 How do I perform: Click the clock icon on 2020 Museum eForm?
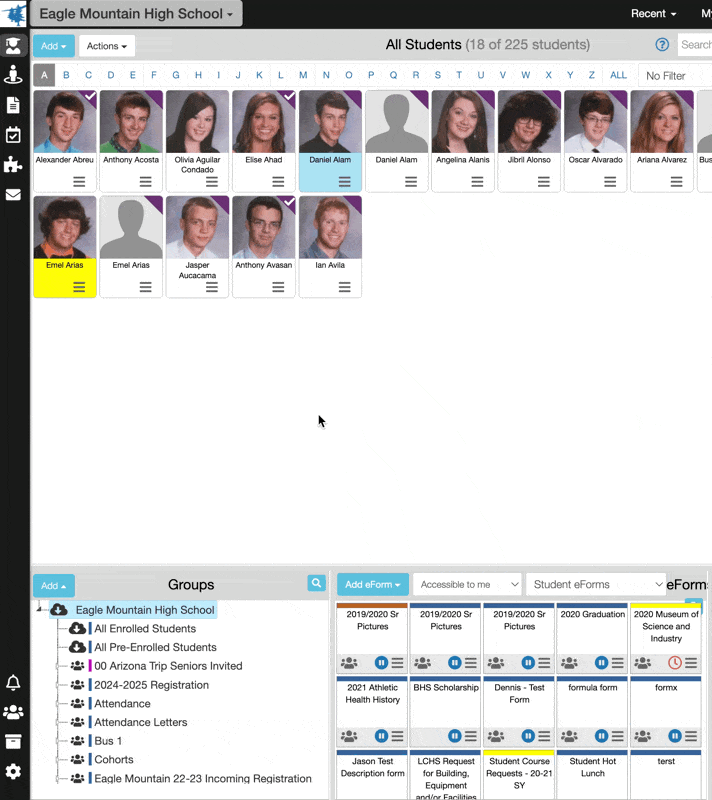point(675,663)
